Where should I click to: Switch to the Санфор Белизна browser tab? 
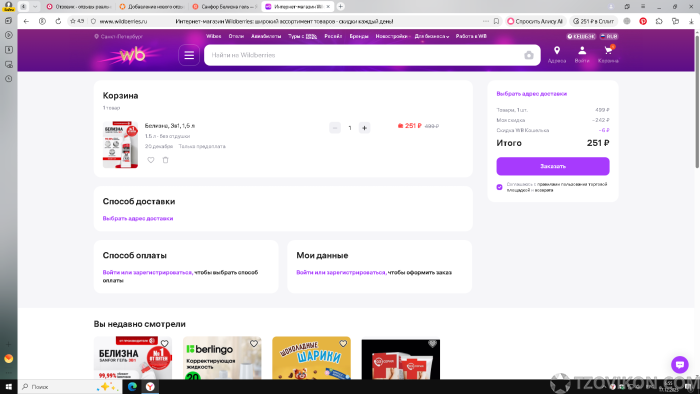[225, 7]
